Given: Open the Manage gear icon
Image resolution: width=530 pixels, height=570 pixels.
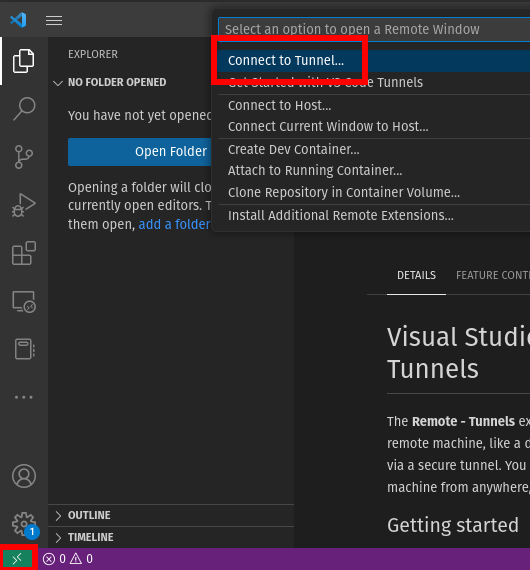Looking at the screenshot, I should 24,524.
